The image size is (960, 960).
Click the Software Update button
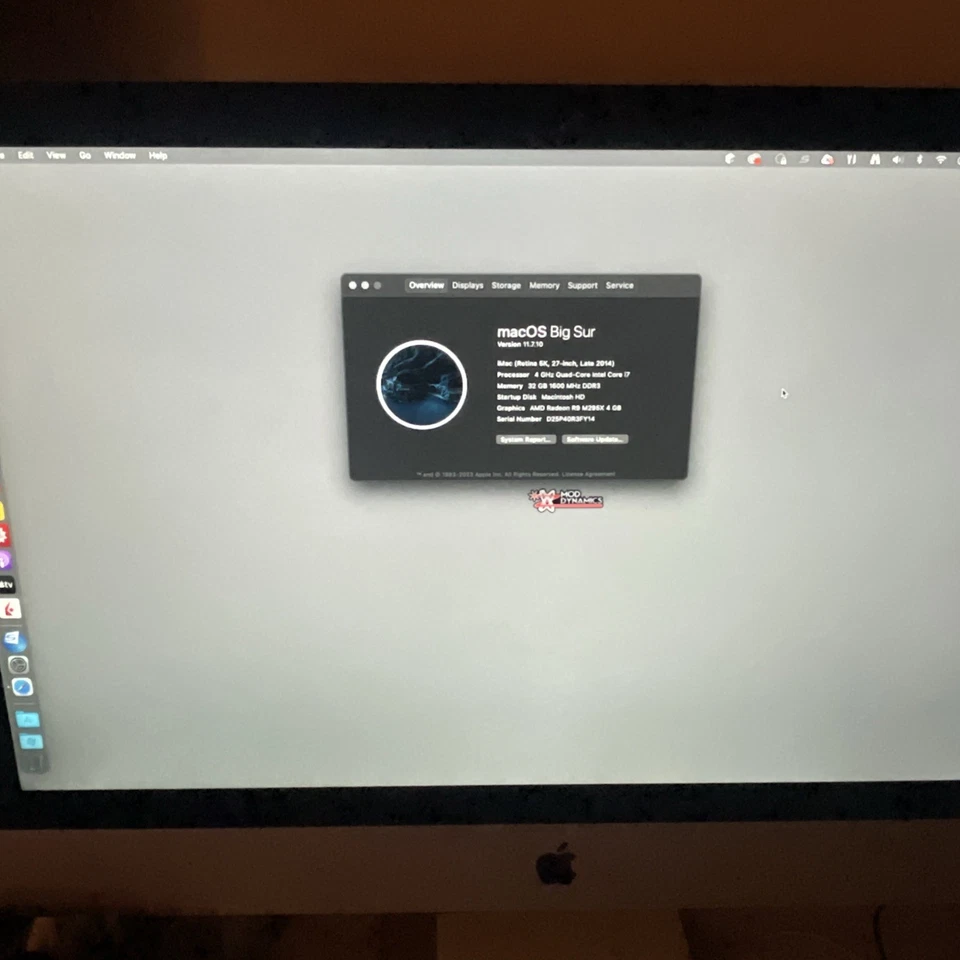point(596,439)
